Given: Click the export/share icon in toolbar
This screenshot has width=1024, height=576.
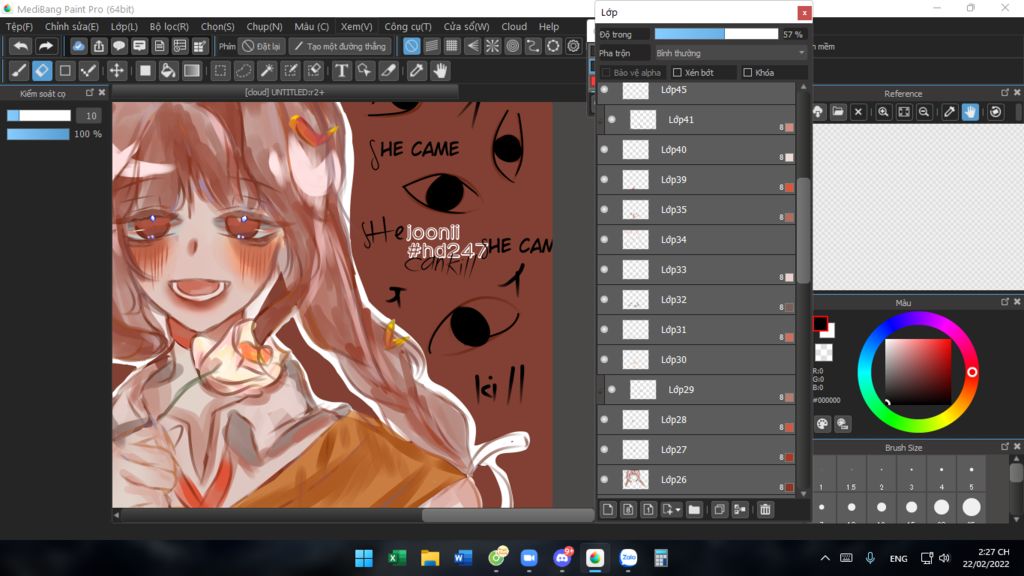Looking at the screenshot, I should (99, 46).
